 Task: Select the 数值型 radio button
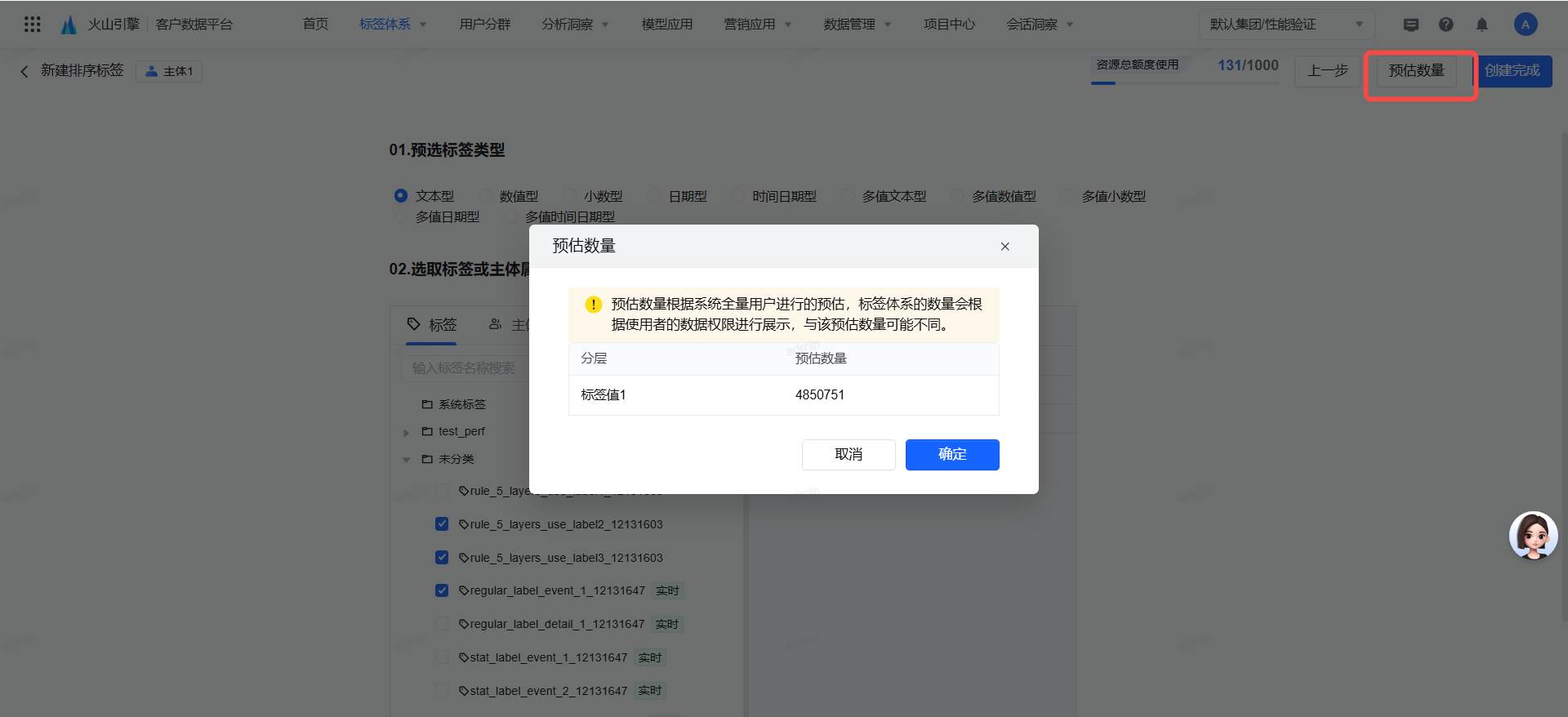pos(487,196)
